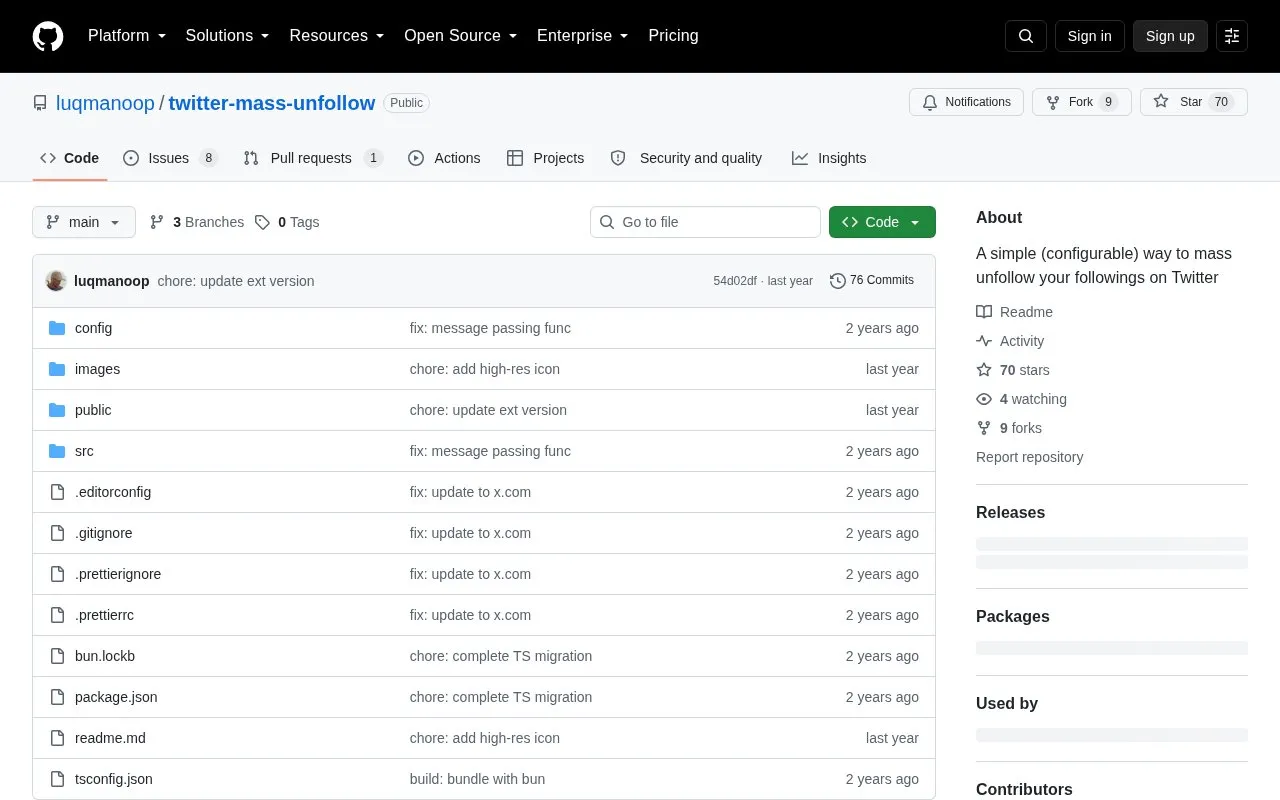Open the Report repository link
This screenshot has width=1280, height=800.
[x=1030, y=457]
